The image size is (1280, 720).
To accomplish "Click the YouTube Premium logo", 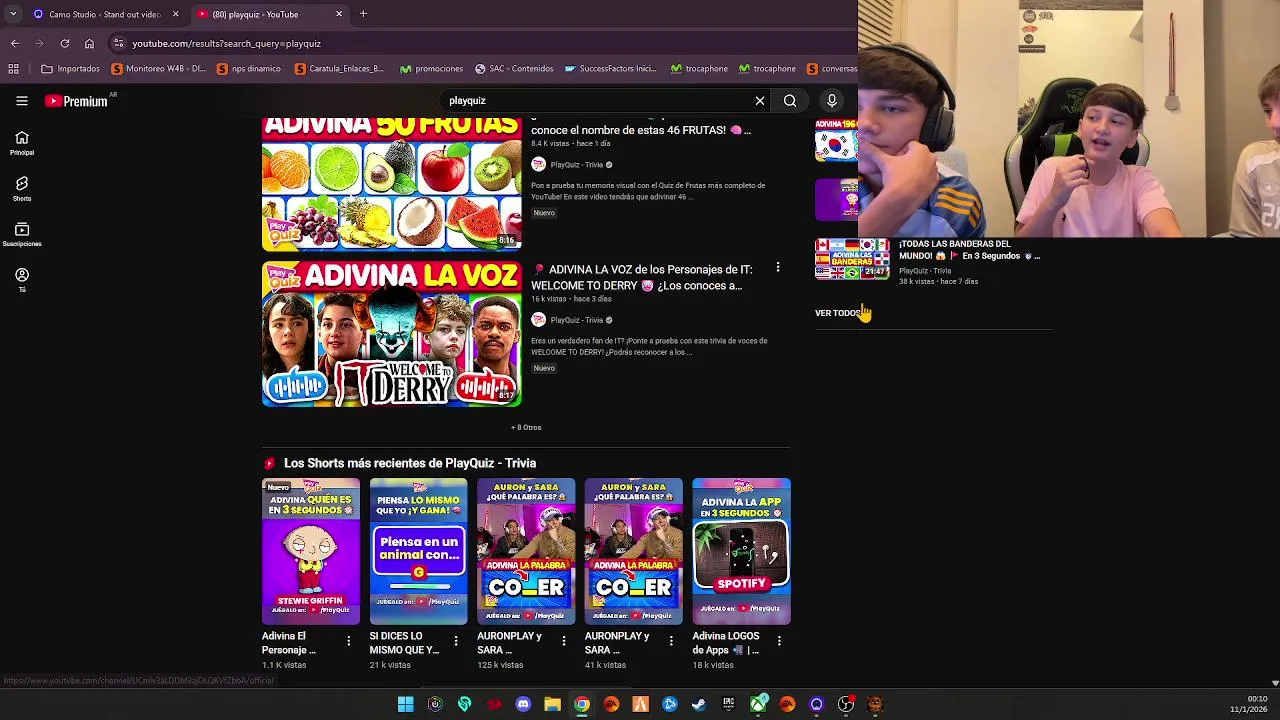I will point(76,101).
